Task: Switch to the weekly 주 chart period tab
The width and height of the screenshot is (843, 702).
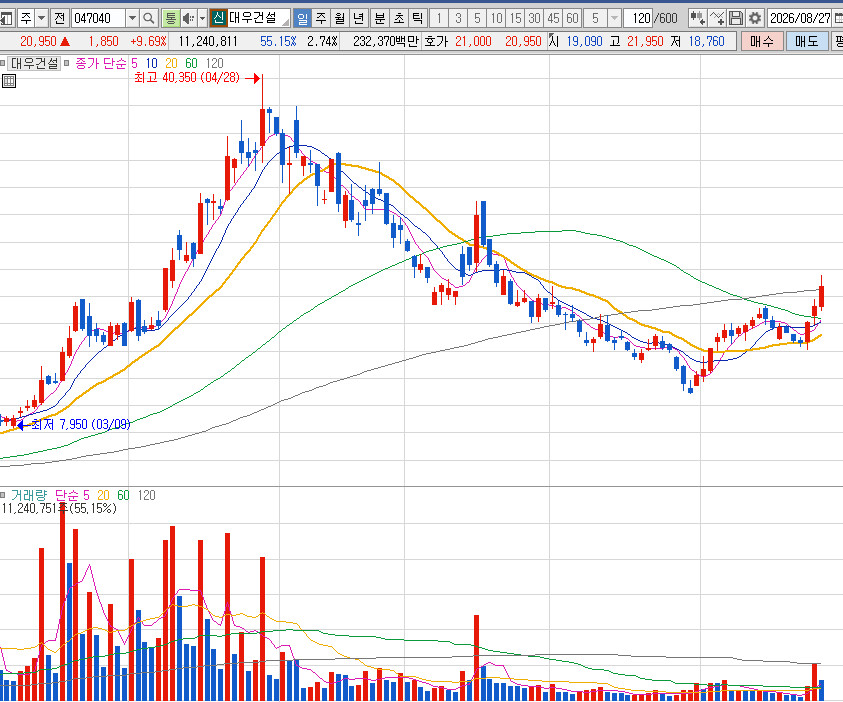Action: pyautogui.click(x=321, y=19)
